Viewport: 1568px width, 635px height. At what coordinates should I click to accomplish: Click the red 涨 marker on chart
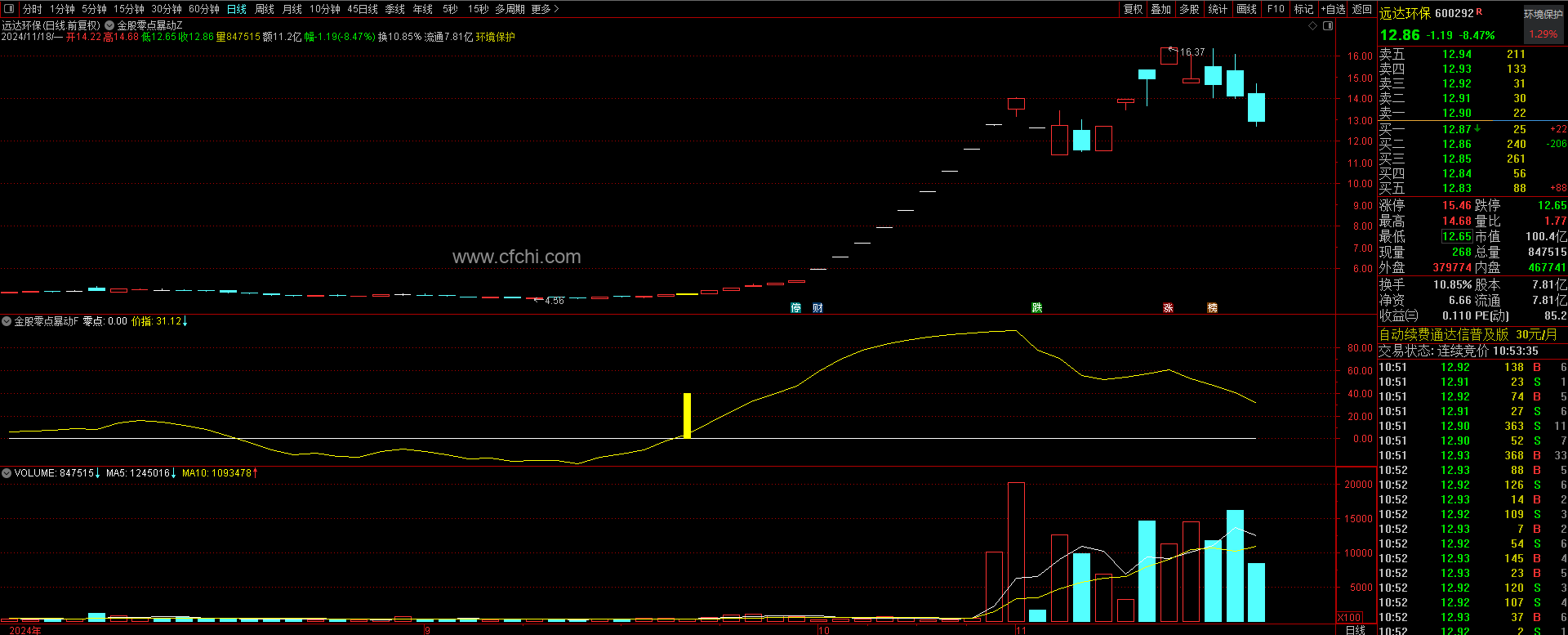coord(1169,308)
